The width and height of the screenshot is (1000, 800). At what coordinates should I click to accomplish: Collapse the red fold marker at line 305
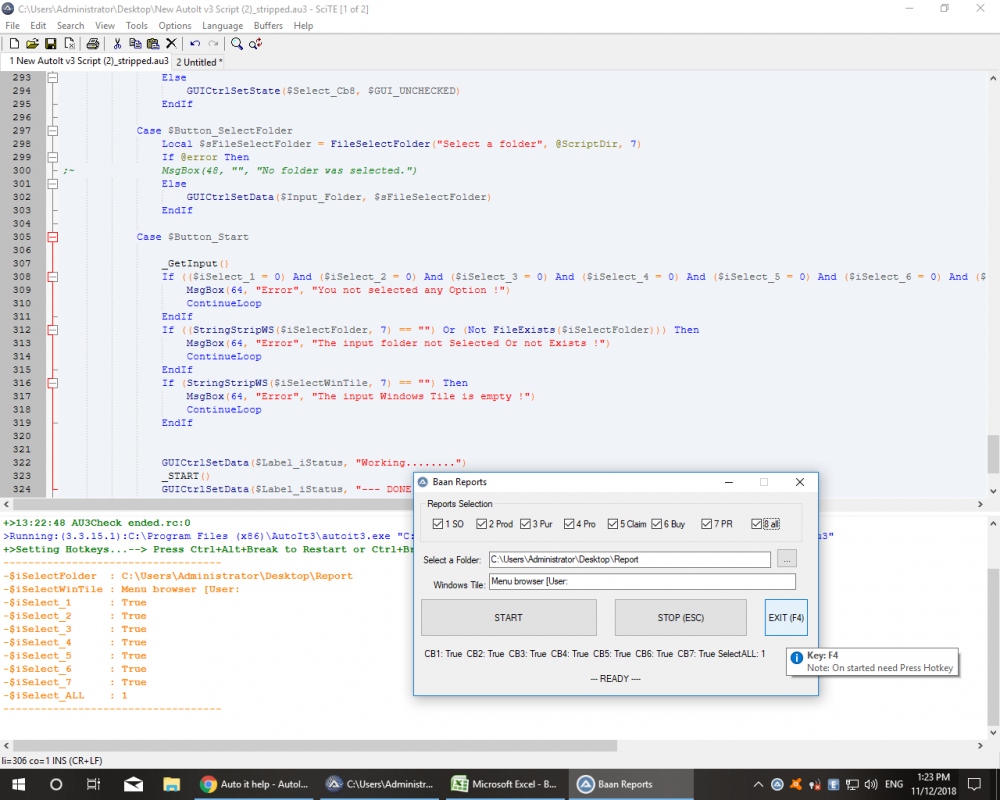pos(53,237)
